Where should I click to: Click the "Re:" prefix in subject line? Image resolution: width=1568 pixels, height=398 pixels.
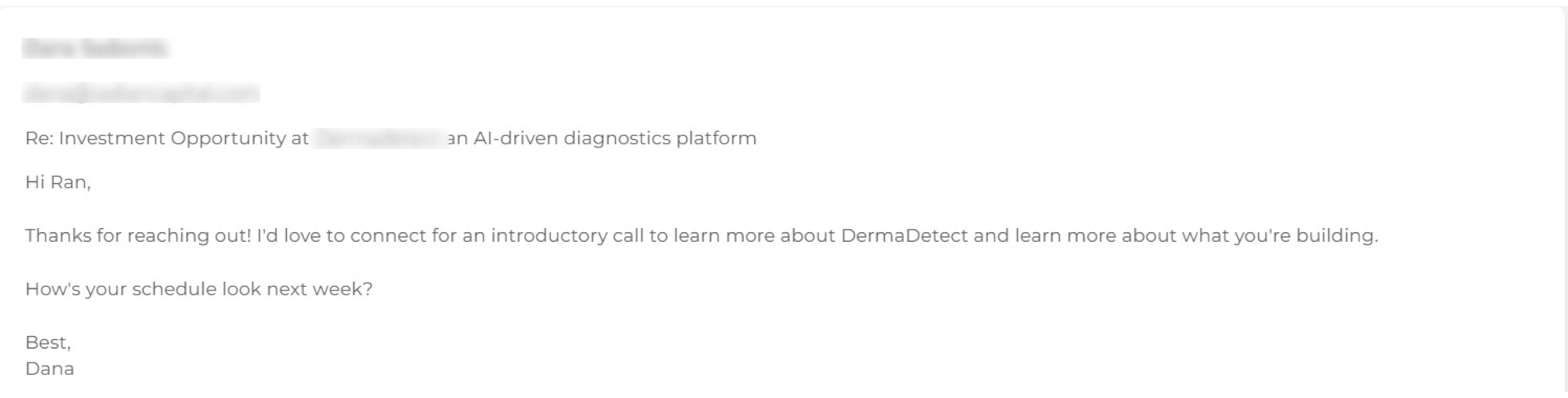tap(40, 139)
